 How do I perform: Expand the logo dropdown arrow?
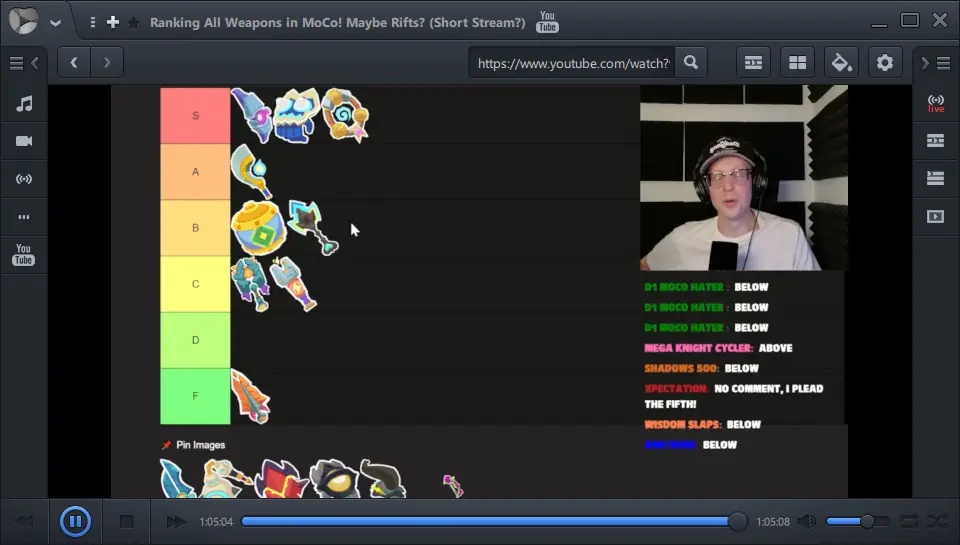click(x=56, y=23)
